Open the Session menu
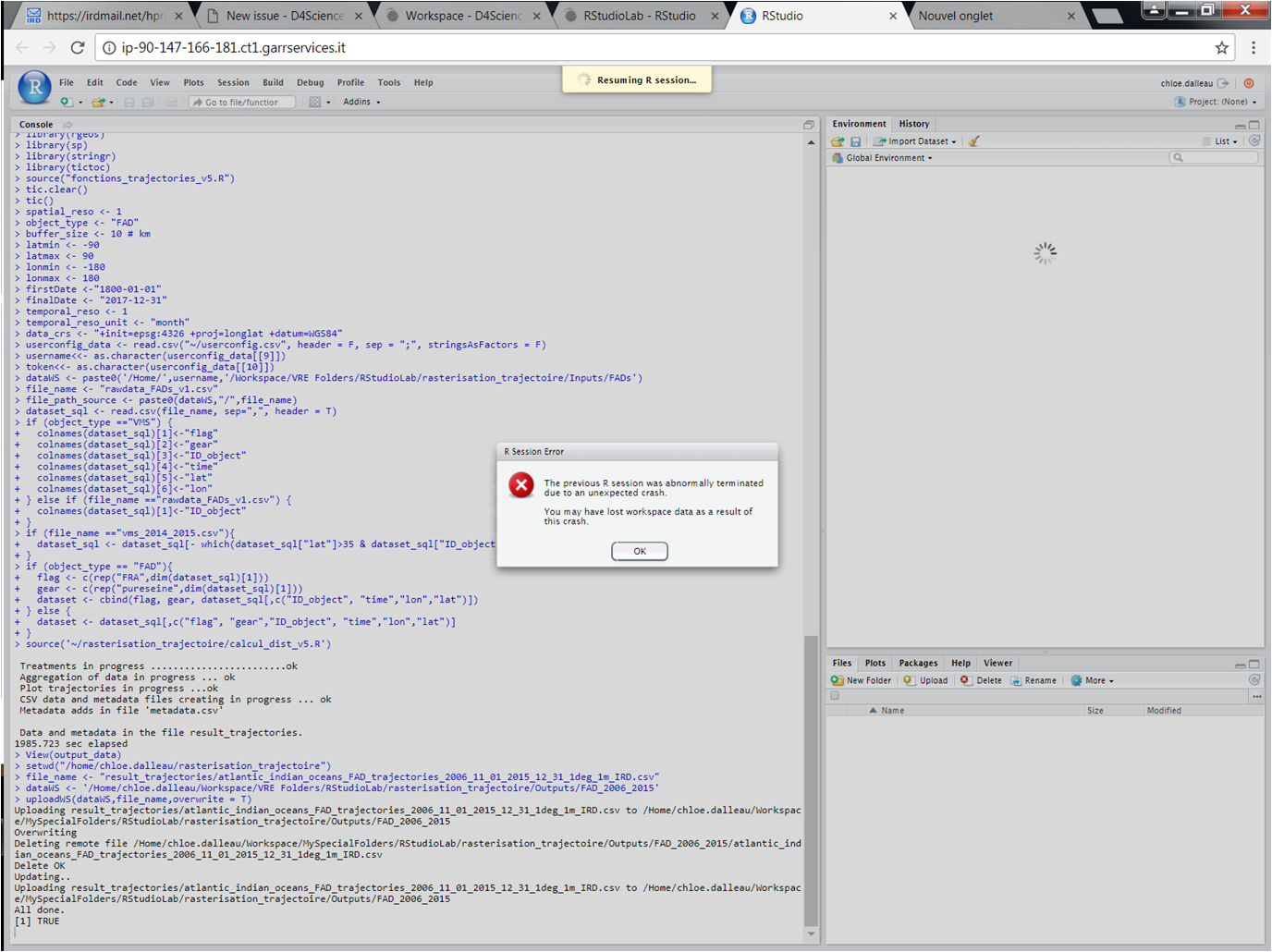1272x952 pixels. point(233,82)
